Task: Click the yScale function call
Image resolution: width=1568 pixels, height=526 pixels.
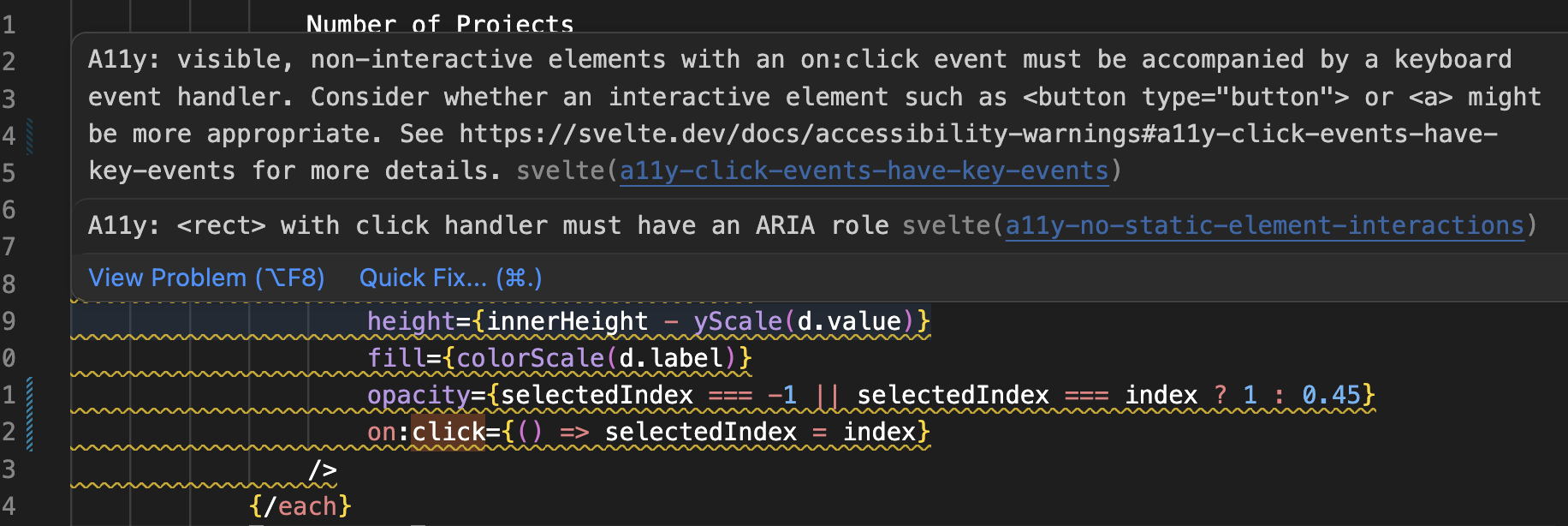Action: (738, 321)
